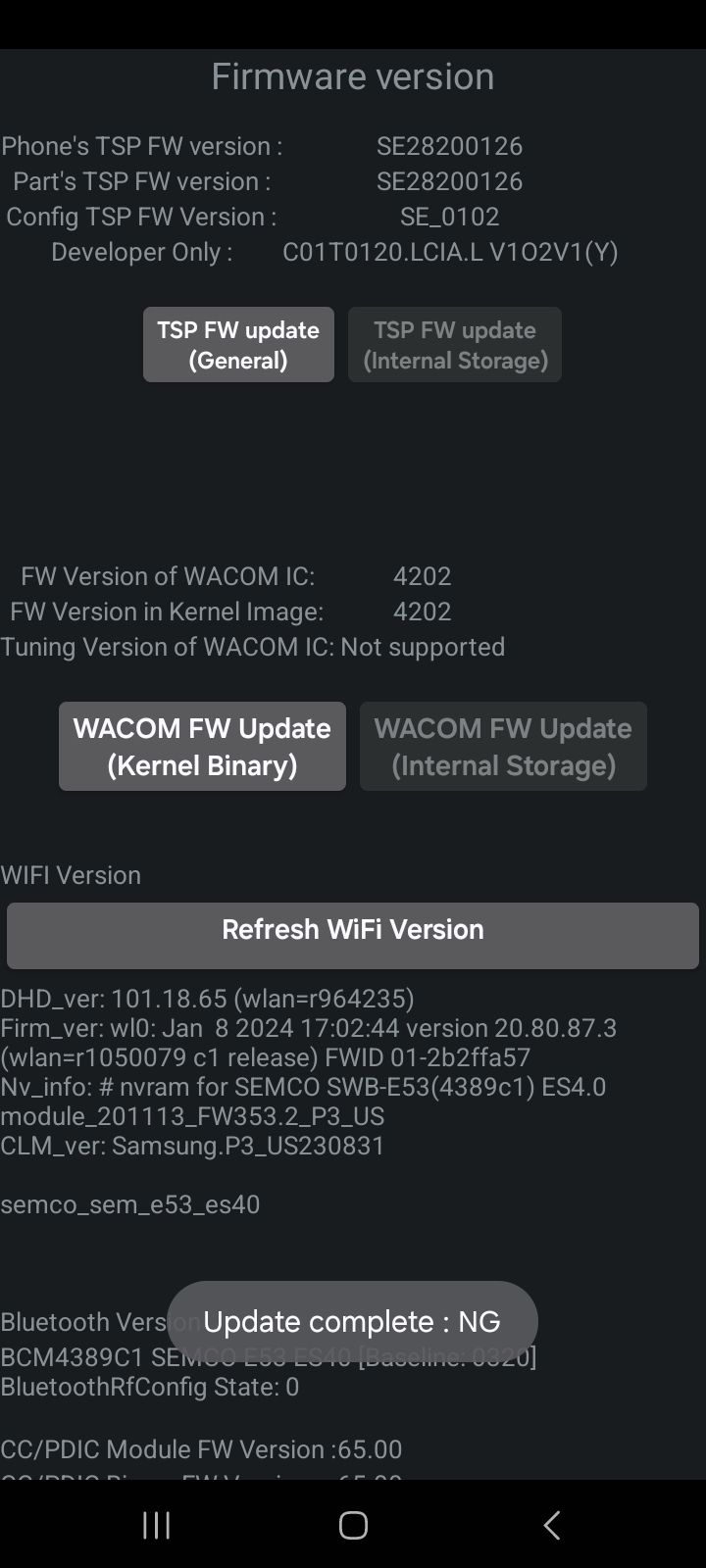Image resolution: width=706 pixels, height=1568 pixels.
Task: Tap the FW Version in Kernel Image value
Action: point(422,612)
